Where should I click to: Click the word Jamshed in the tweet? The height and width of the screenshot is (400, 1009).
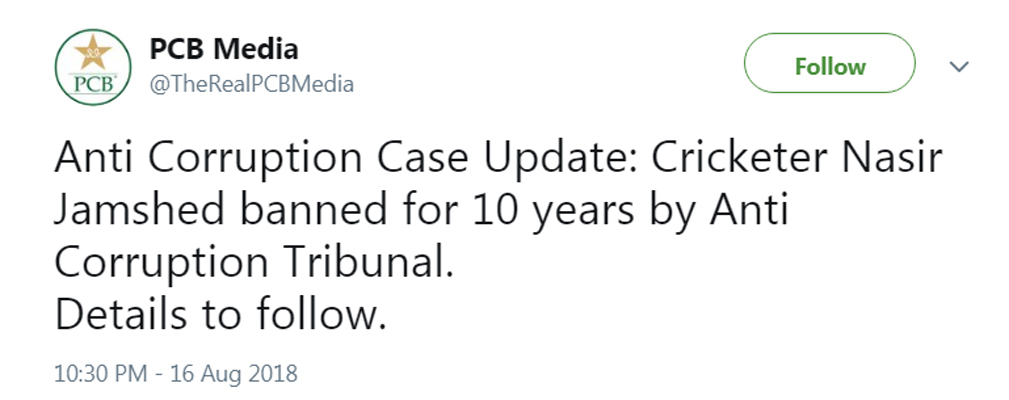click(142, 210)
